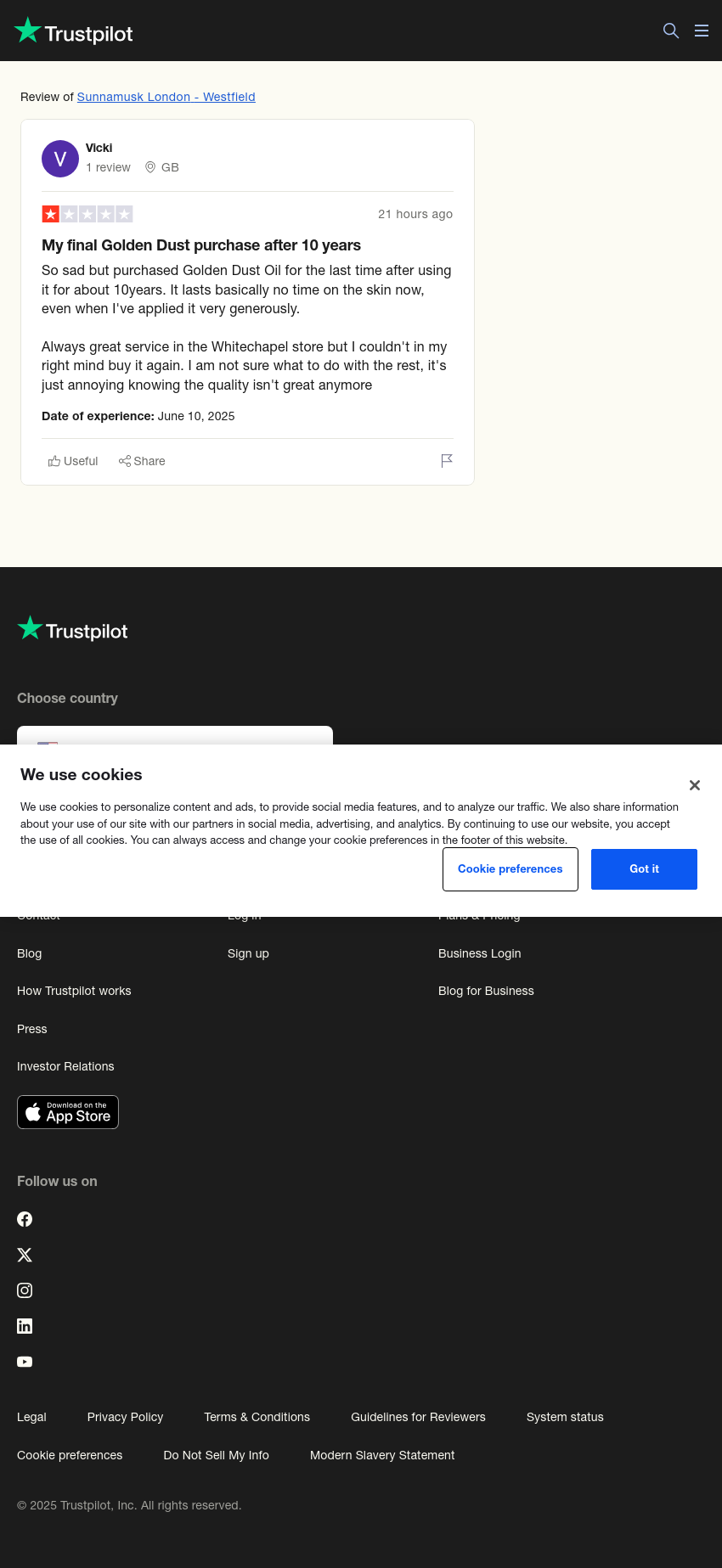Open the search icon in header
Screen dimensions: 722x1568
click(x=671, y=31)
